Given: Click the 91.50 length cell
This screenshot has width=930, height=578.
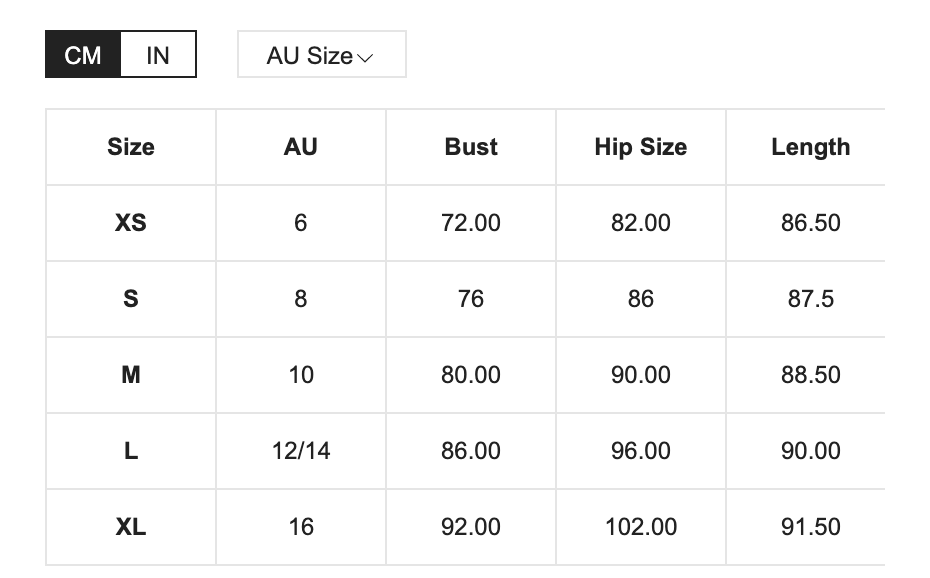Looking at the screenshot, I should tap(810, 527).
